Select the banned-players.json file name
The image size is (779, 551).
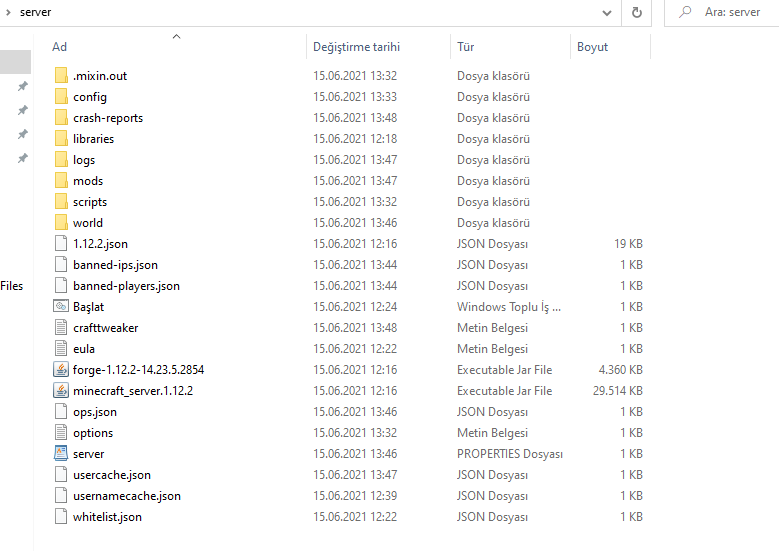(x=126, y=286)
